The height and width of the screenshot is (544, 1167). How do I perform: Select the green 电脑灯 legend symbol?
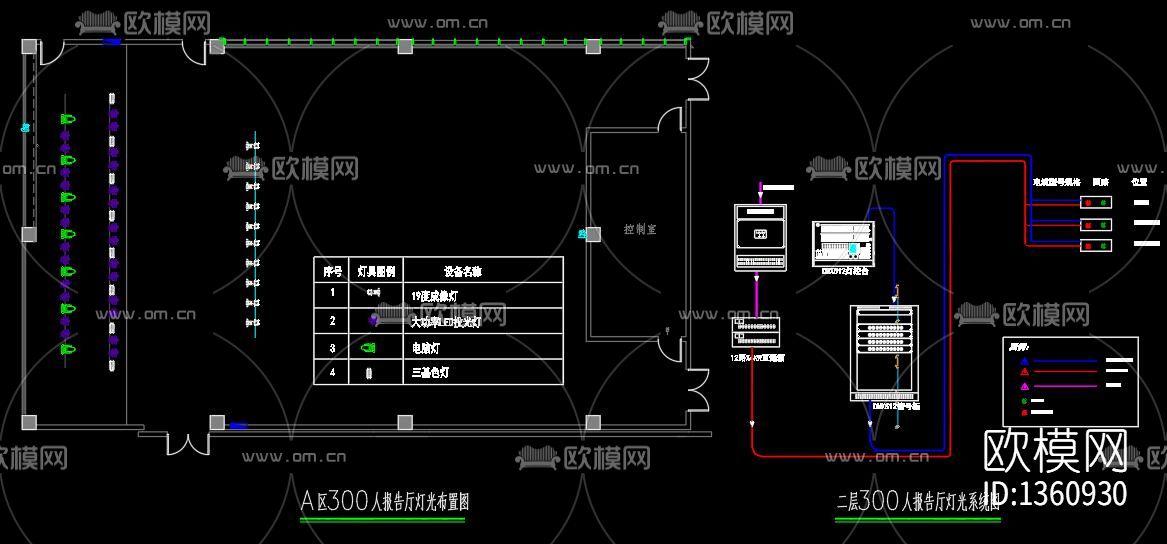point(368,347)
